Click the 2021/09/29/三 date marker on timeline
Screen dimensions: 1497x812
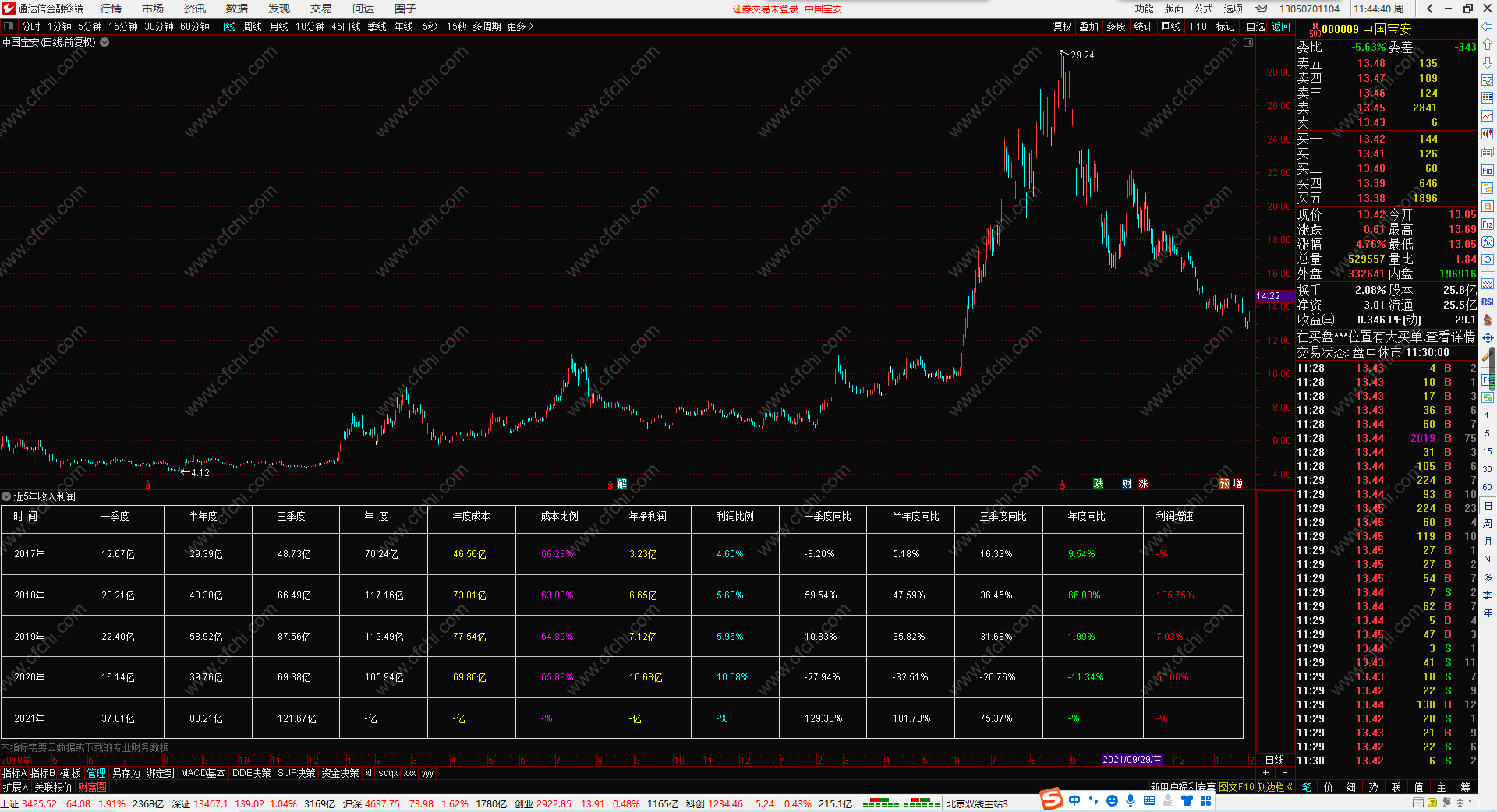[1132, 760]
